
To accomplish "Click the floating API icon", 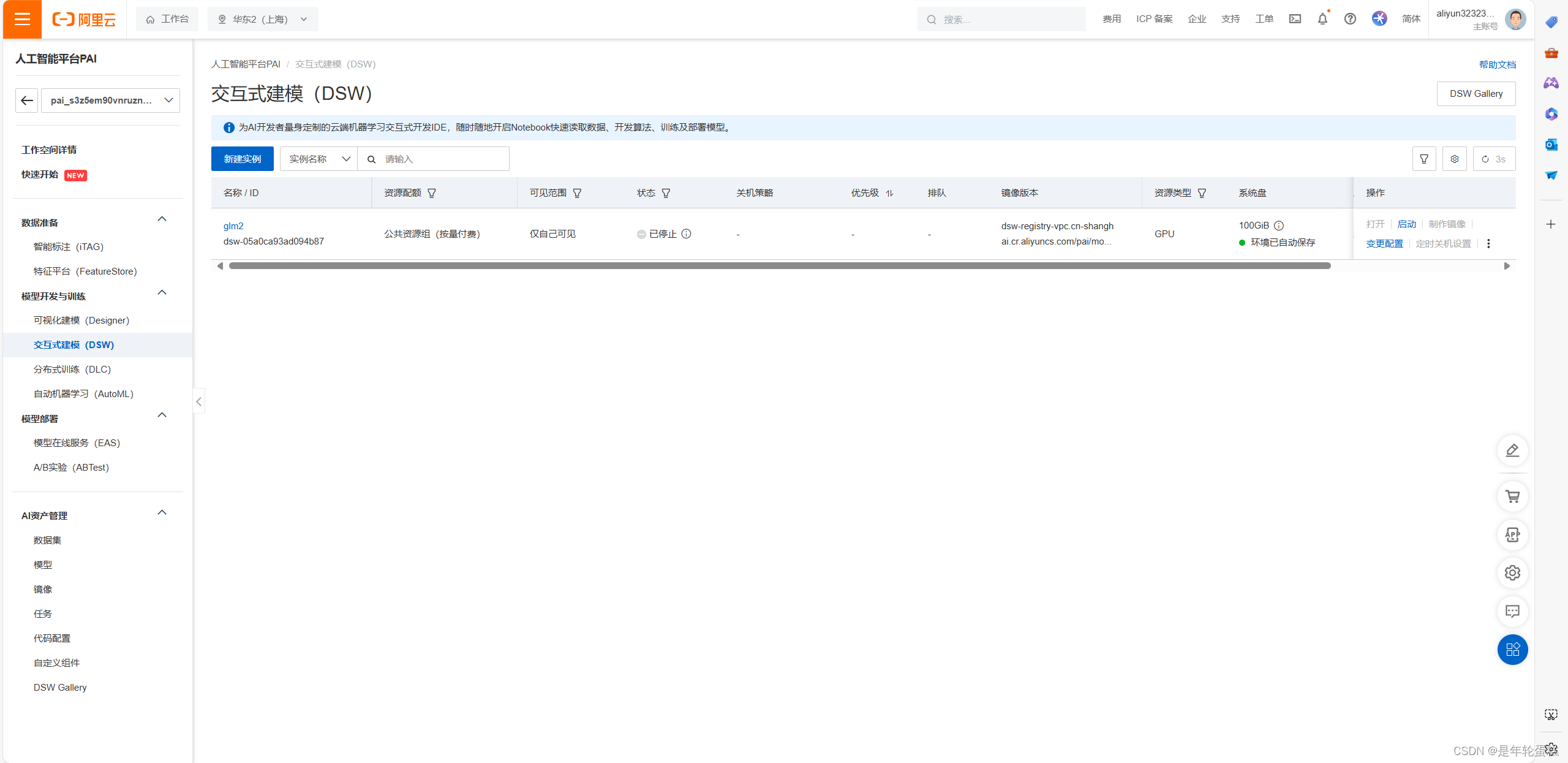I will 1512,535.
